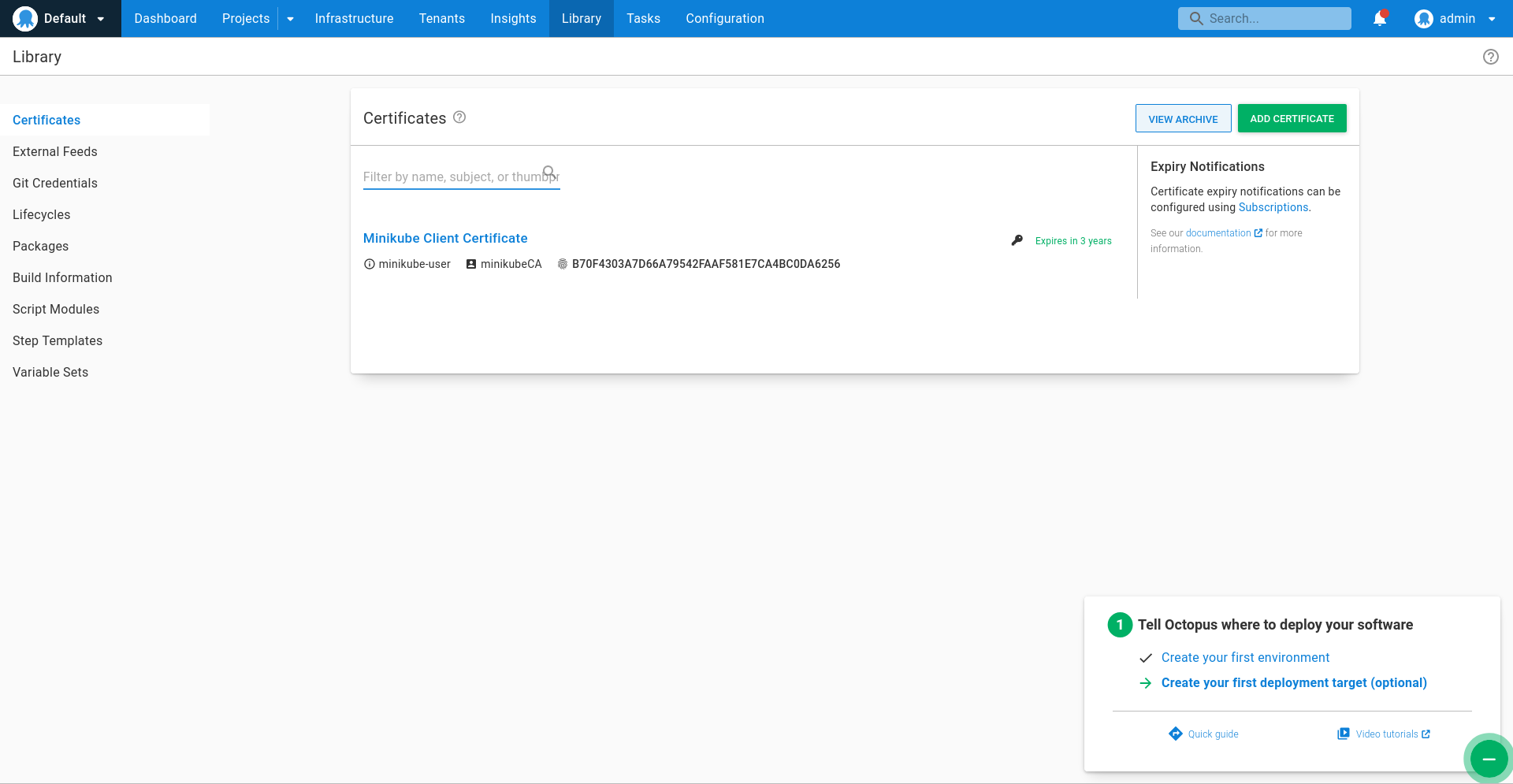Click the minikubeCA issuer text
The width and height of the screenshot is (1513, 784).
511,264
